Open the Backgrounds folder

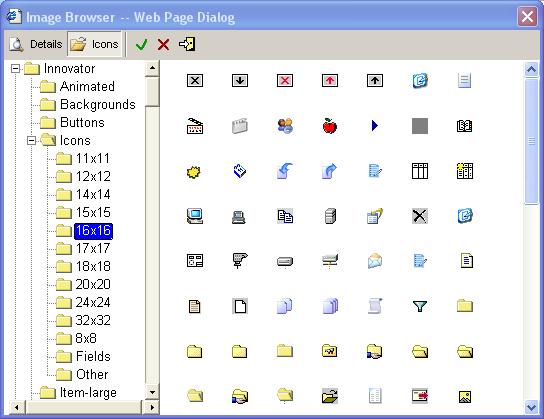coord(97,104)
